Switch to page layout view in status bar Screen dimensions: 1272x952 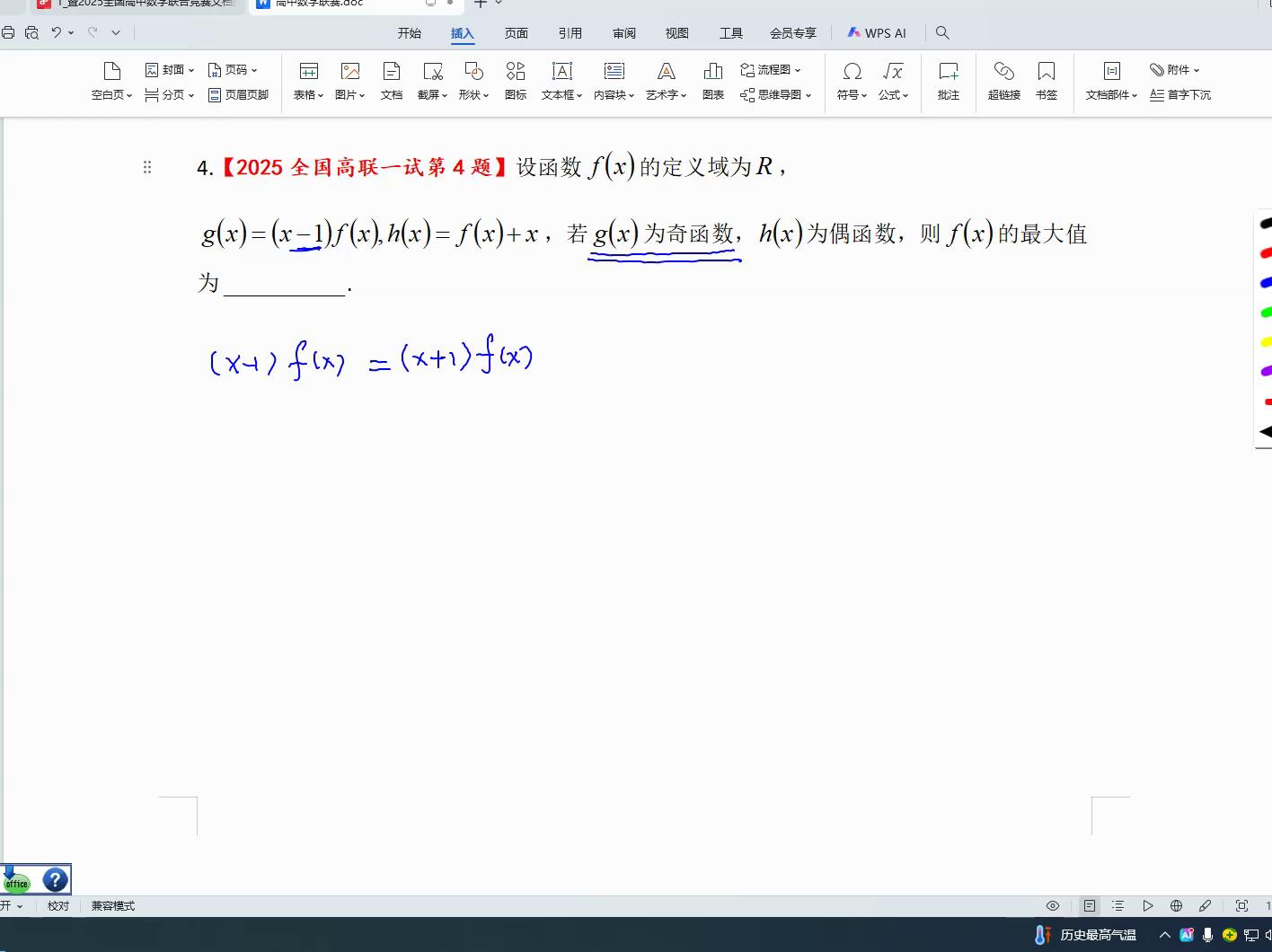[1089, 905]
